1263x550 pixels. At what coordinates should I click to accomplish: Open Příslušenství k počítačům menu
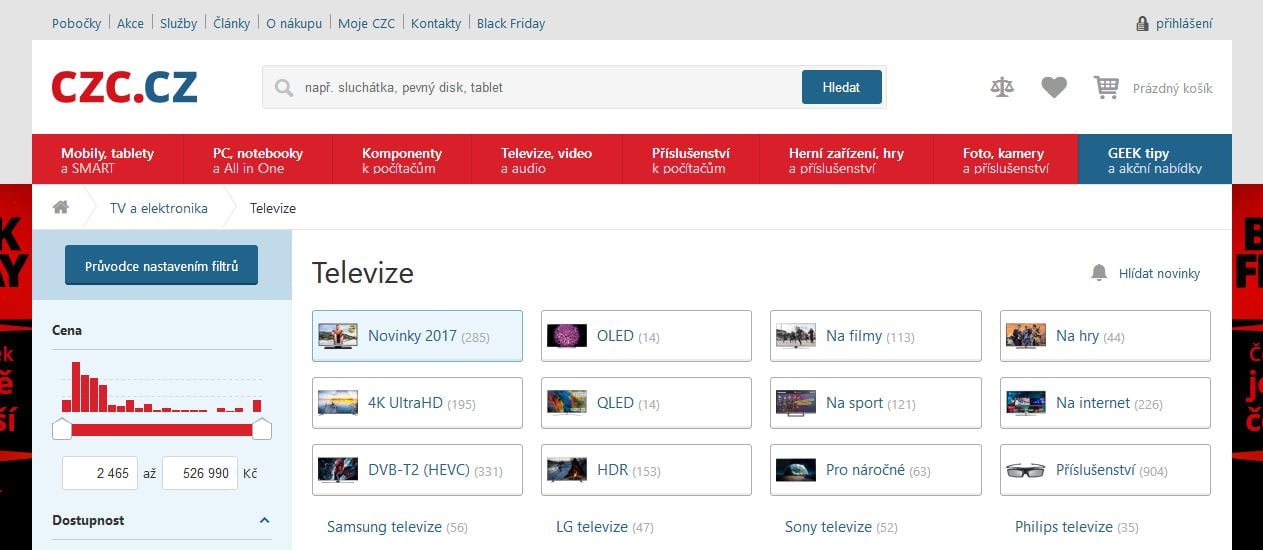pos(691,160)
